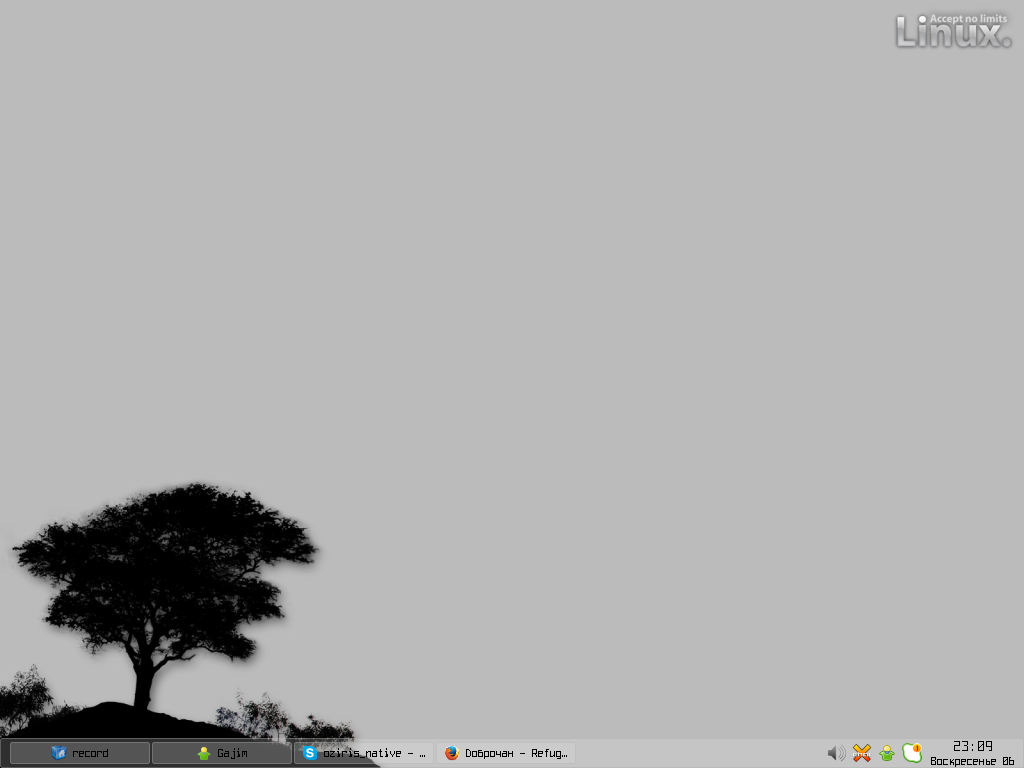Click the Skype logo in the taskbar
Image resolution: width=1024 pixels, height=768 pixels.
point(310,753)
